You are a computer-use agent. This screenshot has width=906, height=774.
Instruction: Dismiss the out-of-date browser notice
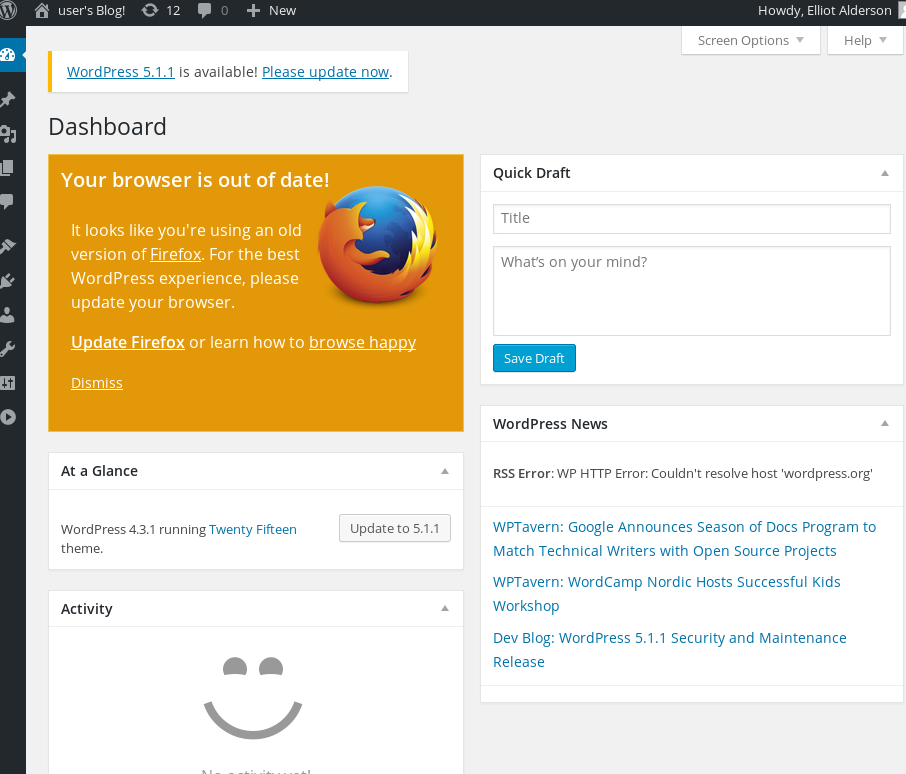coord(96,383)
